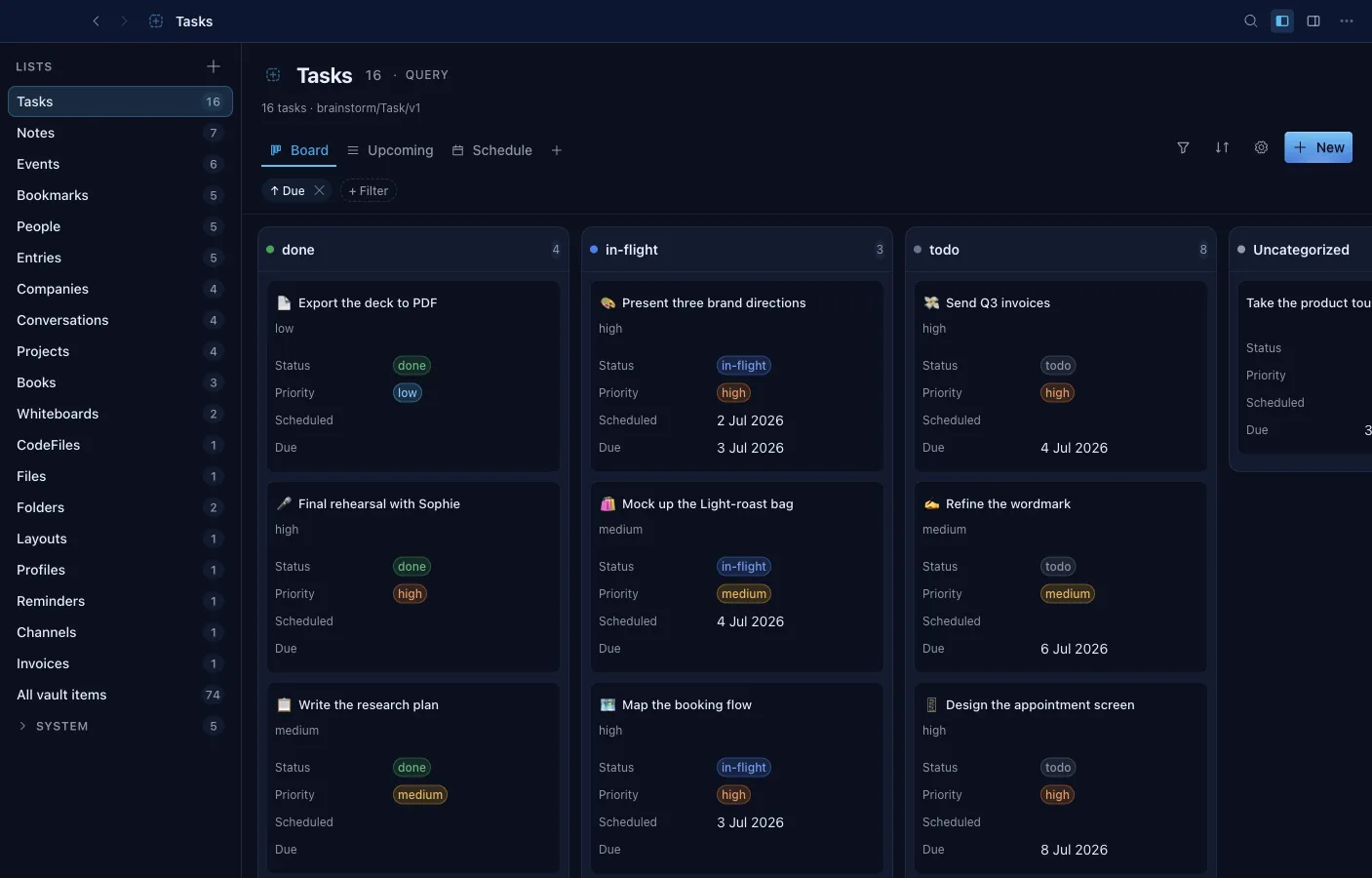1372x878 pixels.
Task: Open the Events list
Action: coord(120,164)
